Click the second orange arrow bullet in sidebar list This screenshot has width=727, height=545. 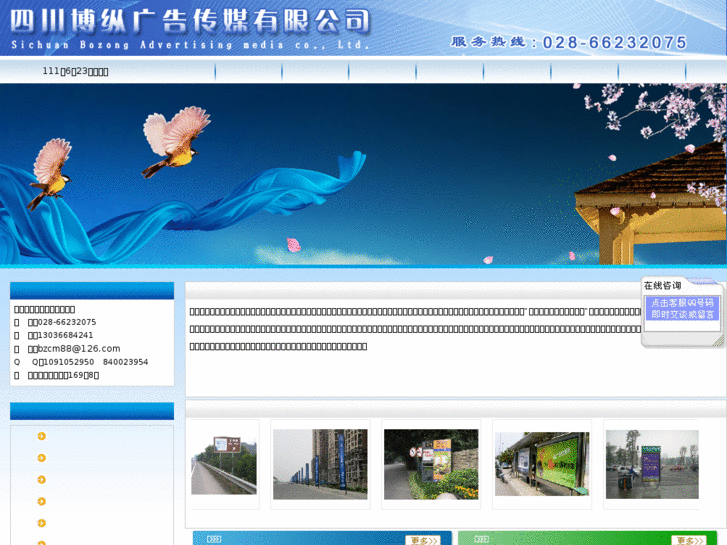coord(42,458)
